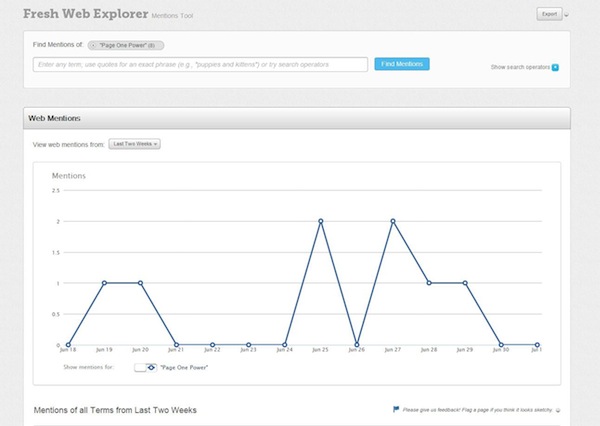Click the Show search operators link

pyautogui.click(x=520, y=67)
